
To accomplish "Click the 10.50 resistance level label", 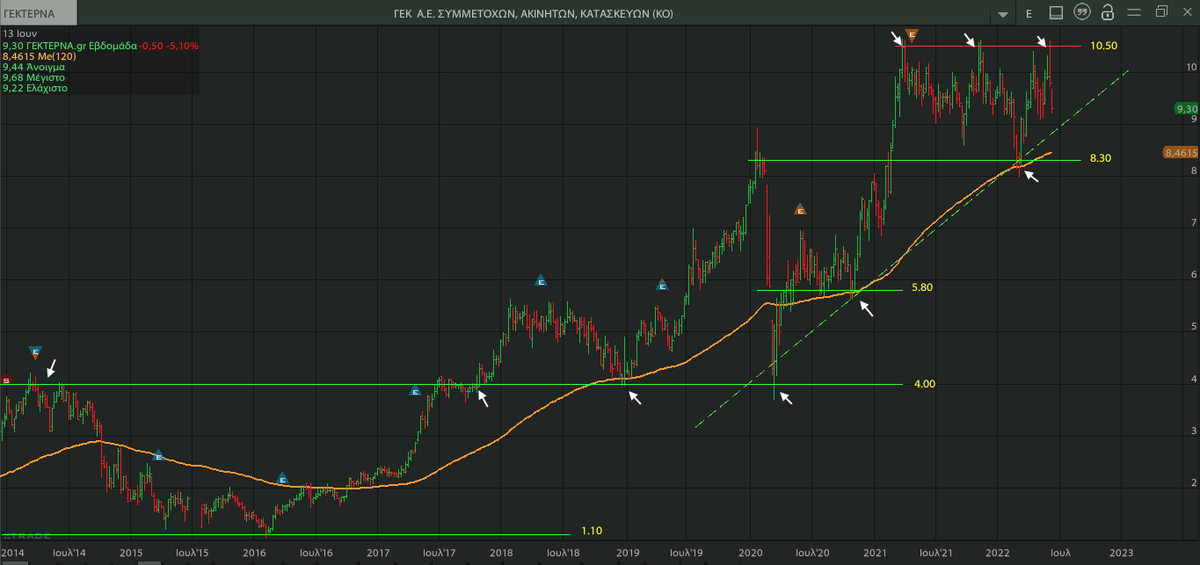I will point(1103,46).
